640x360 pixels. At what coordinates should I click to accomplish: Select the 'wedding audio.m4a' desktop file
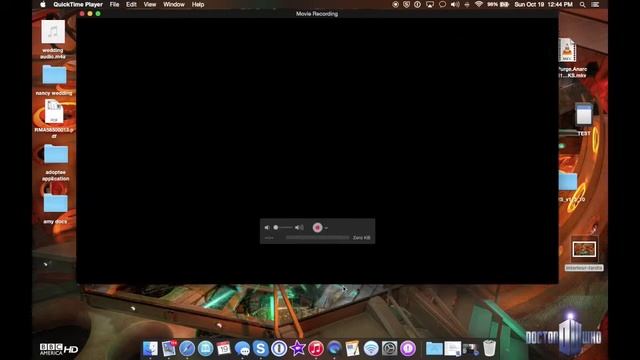(x=53, y=39)
